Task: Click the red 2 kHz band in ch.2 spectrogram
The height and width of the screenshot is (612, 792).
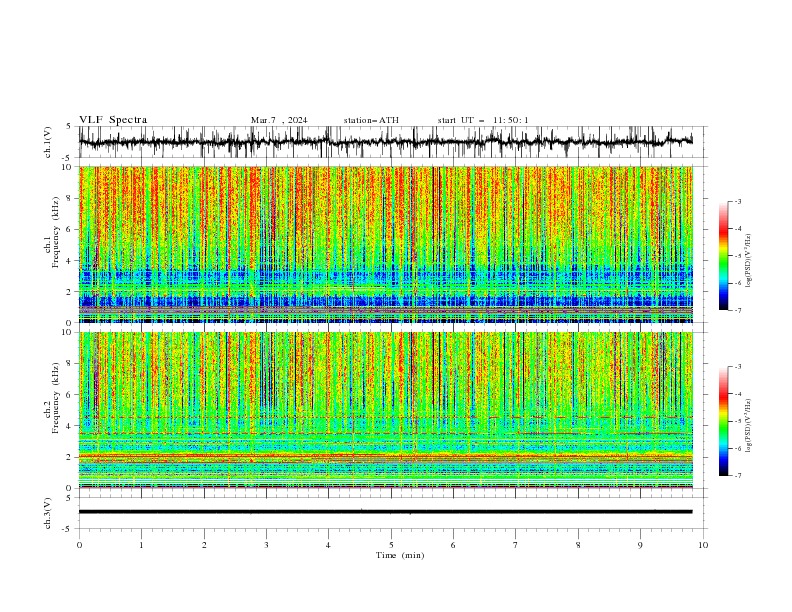Action: coord(385,456)
